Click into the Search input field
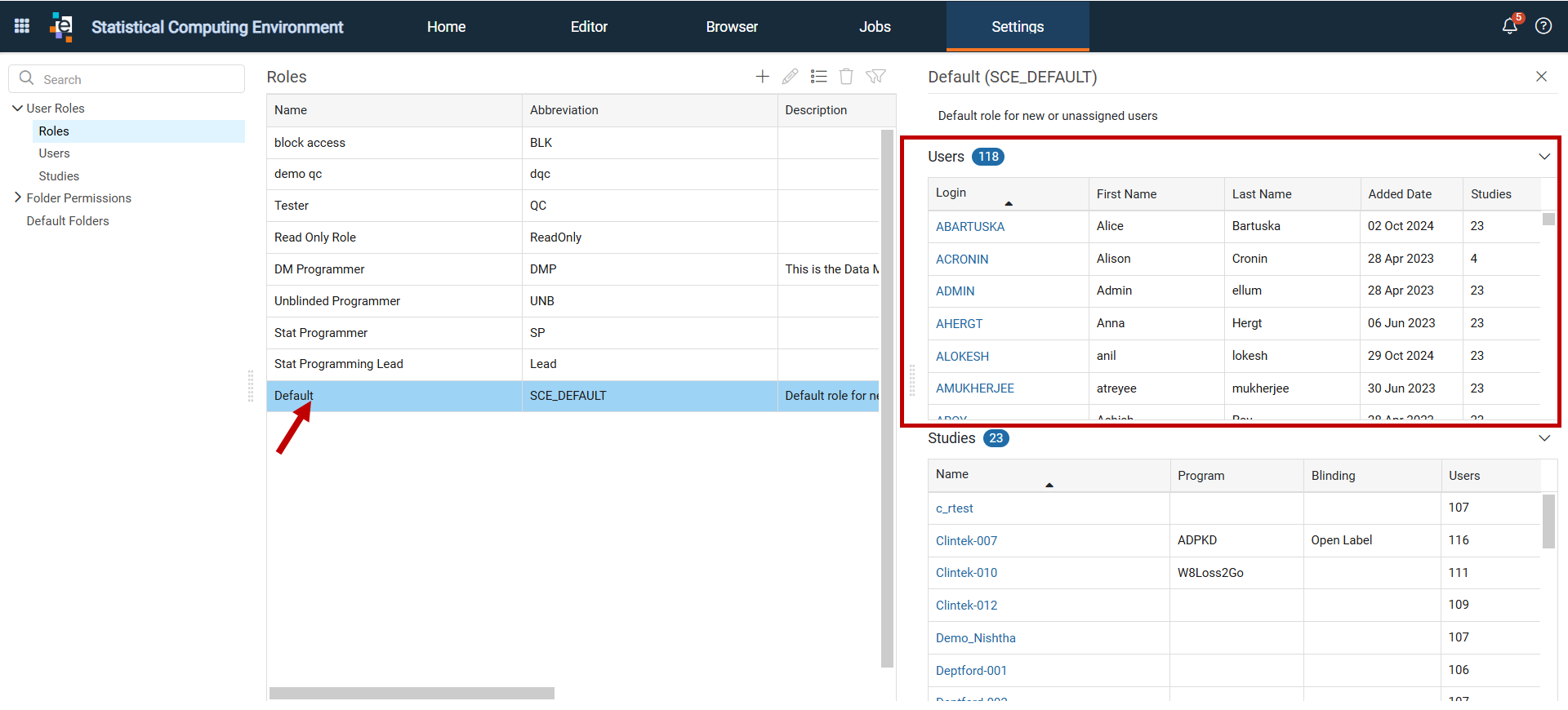This screenshot has height=710, width=1568. point(127,78)
